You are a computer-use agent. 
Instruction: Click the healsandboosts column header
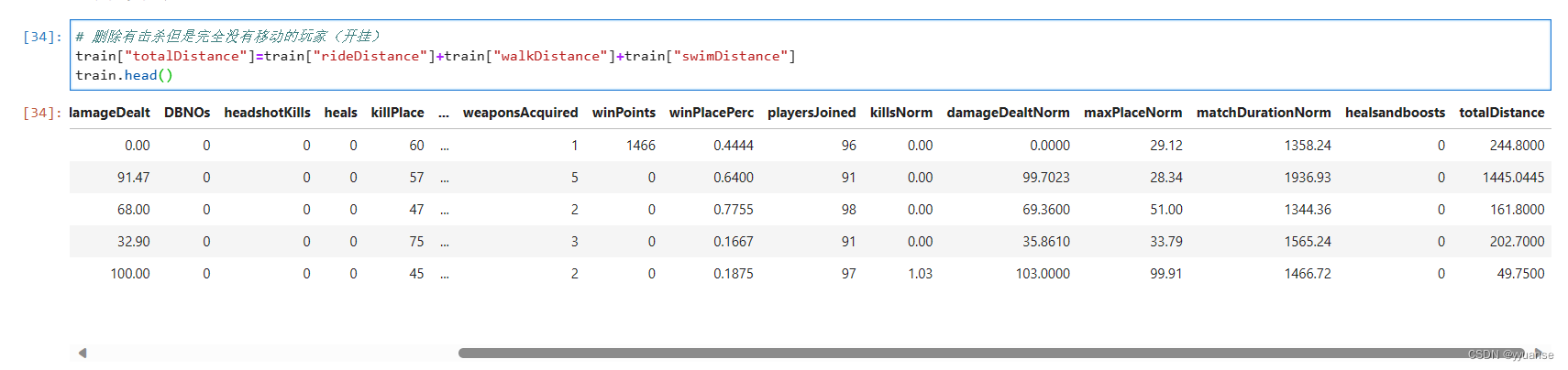tap(1395, 113)
